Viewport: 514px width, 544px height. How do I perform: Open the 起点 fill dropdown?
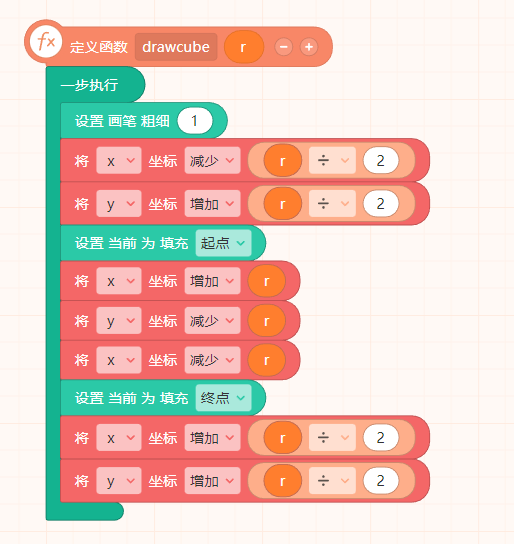[x=223, y=243]
